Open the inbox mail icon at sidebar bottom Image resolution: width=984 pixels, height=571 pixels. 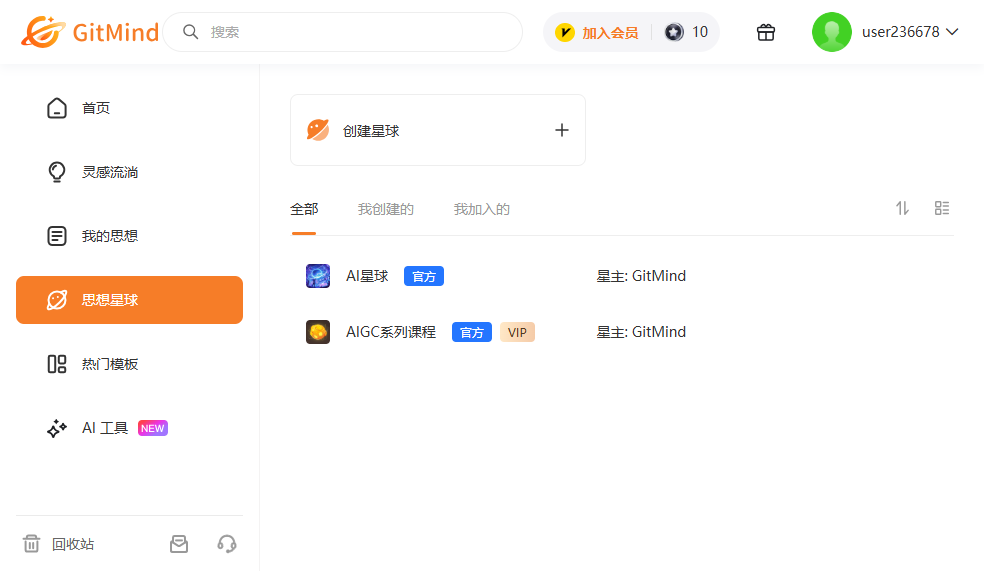coord(179,544)
